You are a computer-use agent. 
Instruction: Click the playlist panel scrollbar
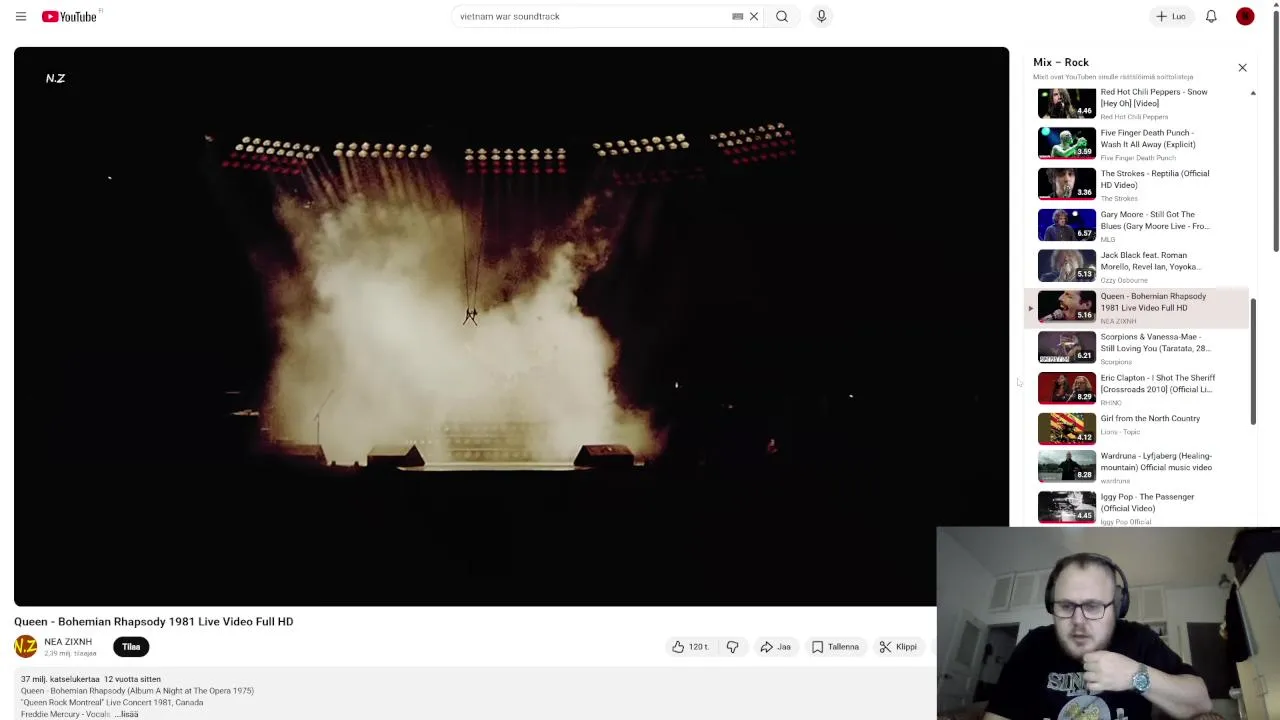pyautogui.click(x=1253, y=360)
